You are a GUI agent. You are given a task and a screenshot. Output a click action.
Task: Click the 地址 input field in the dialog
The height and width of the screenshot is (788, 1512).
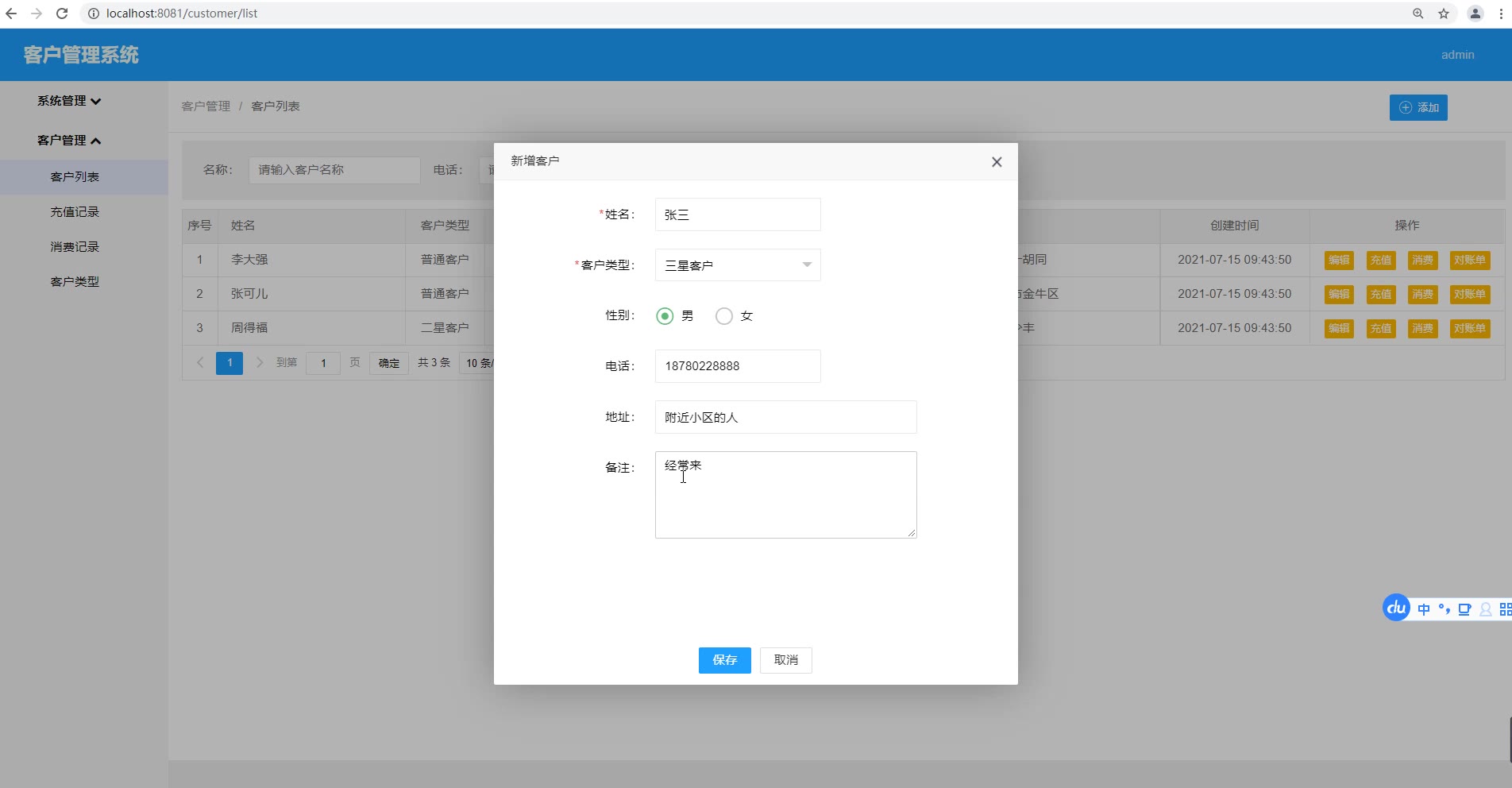786,417
